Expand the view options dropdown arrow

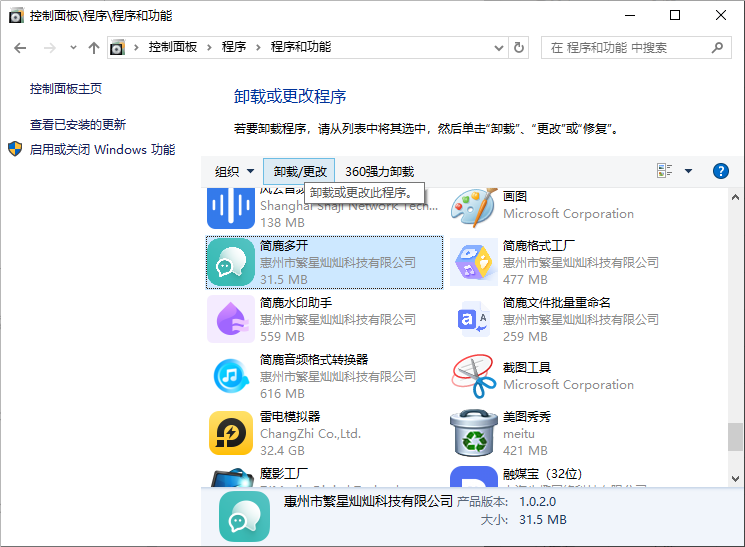point(688,171)
